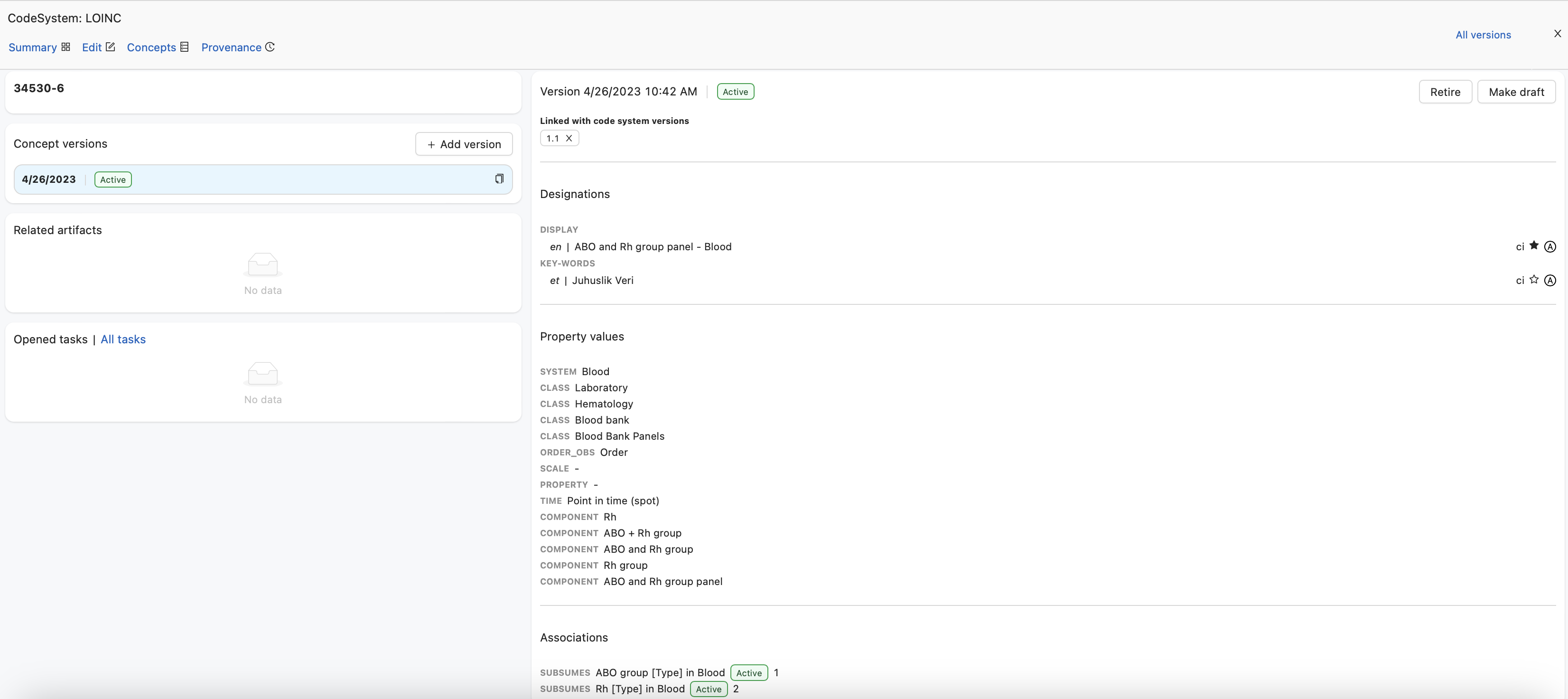Click the Retire button
The height and width of the screenshot is (699, 1568).
(x=1445, y=91)
